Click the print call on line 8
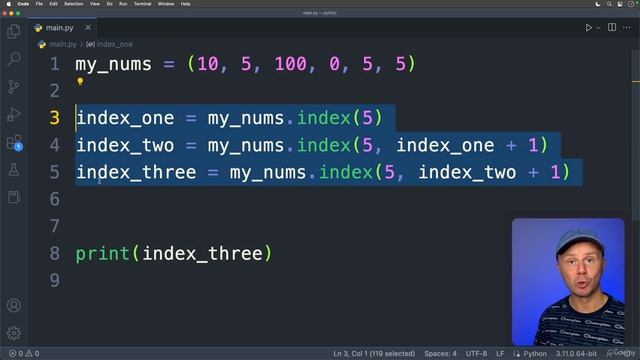This screenshot has height=360, width=640. click(102, 254)
